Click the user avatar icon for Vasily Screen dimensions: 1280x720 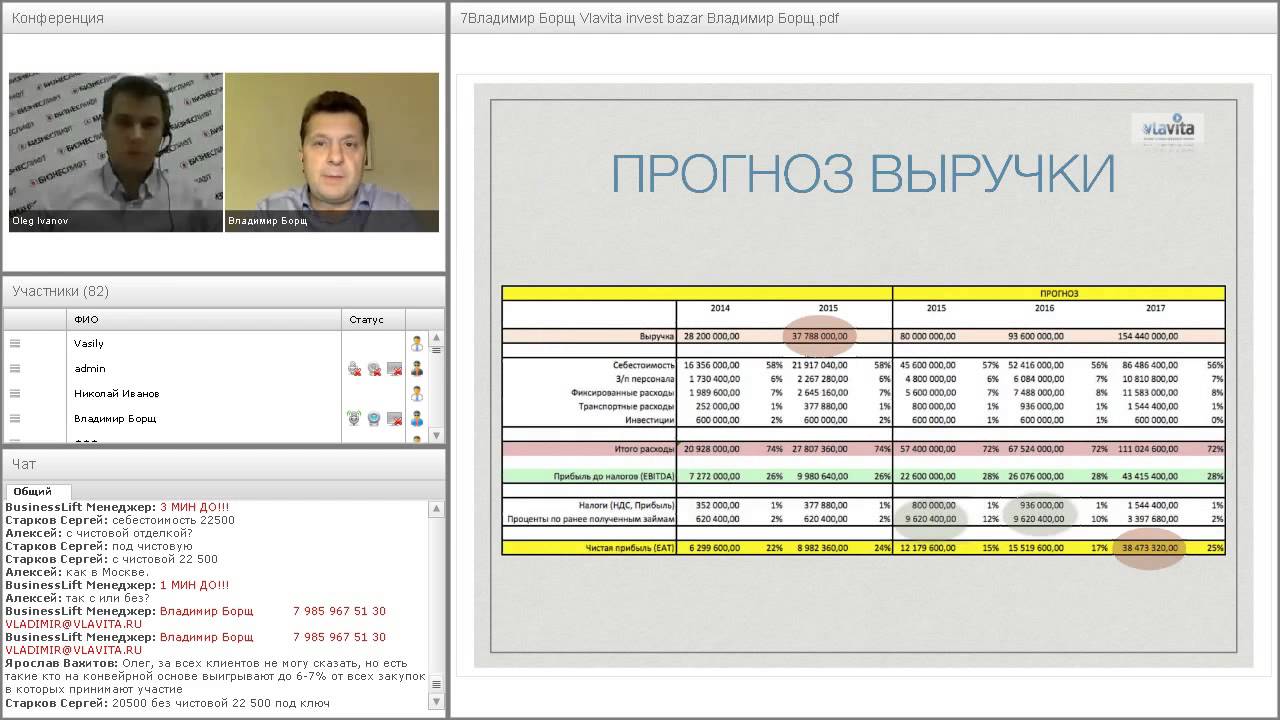(x=417, y=344)
